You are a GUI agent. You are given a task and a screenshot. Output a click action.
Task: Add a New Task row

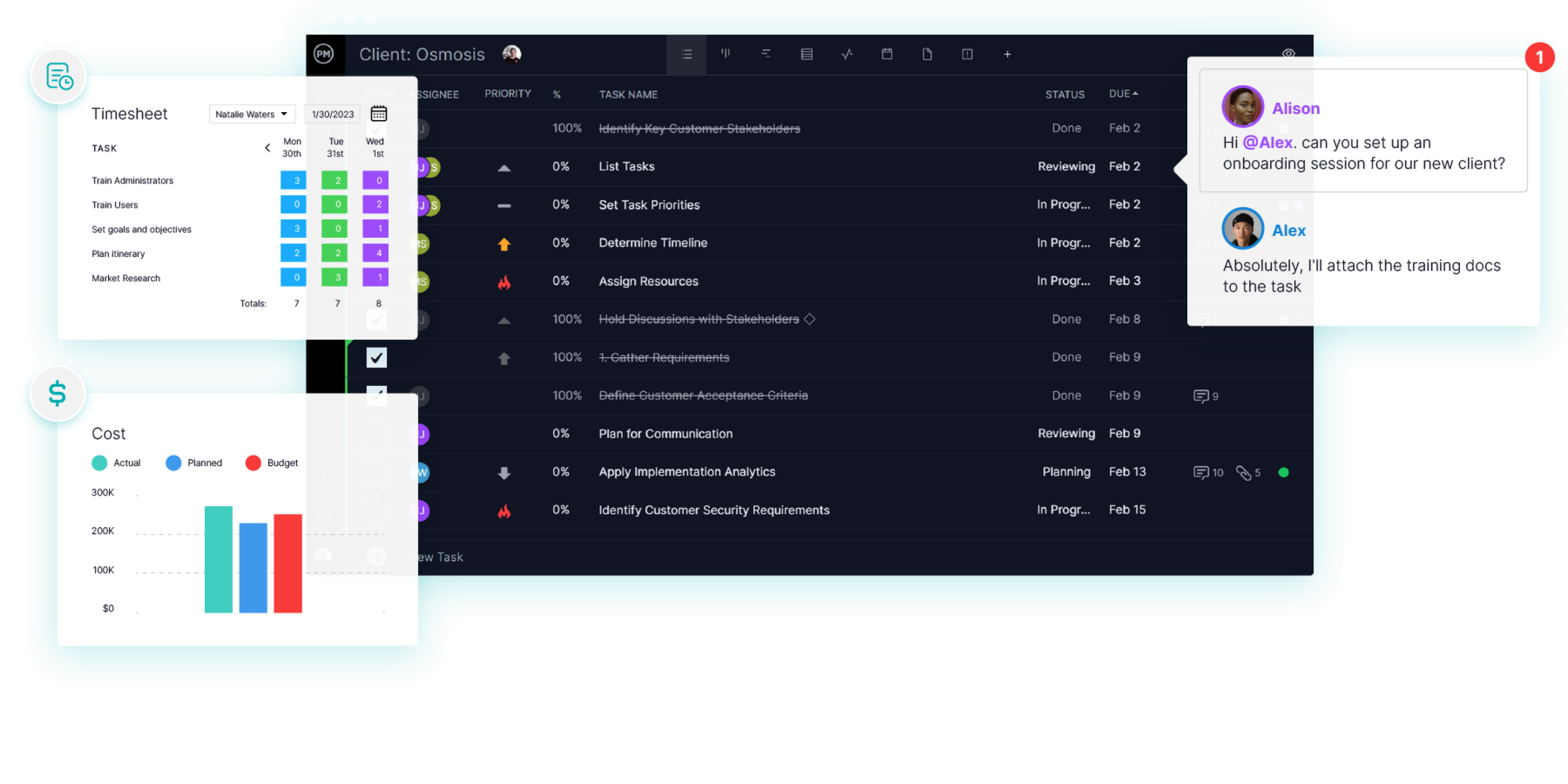[x=436, y=557]
